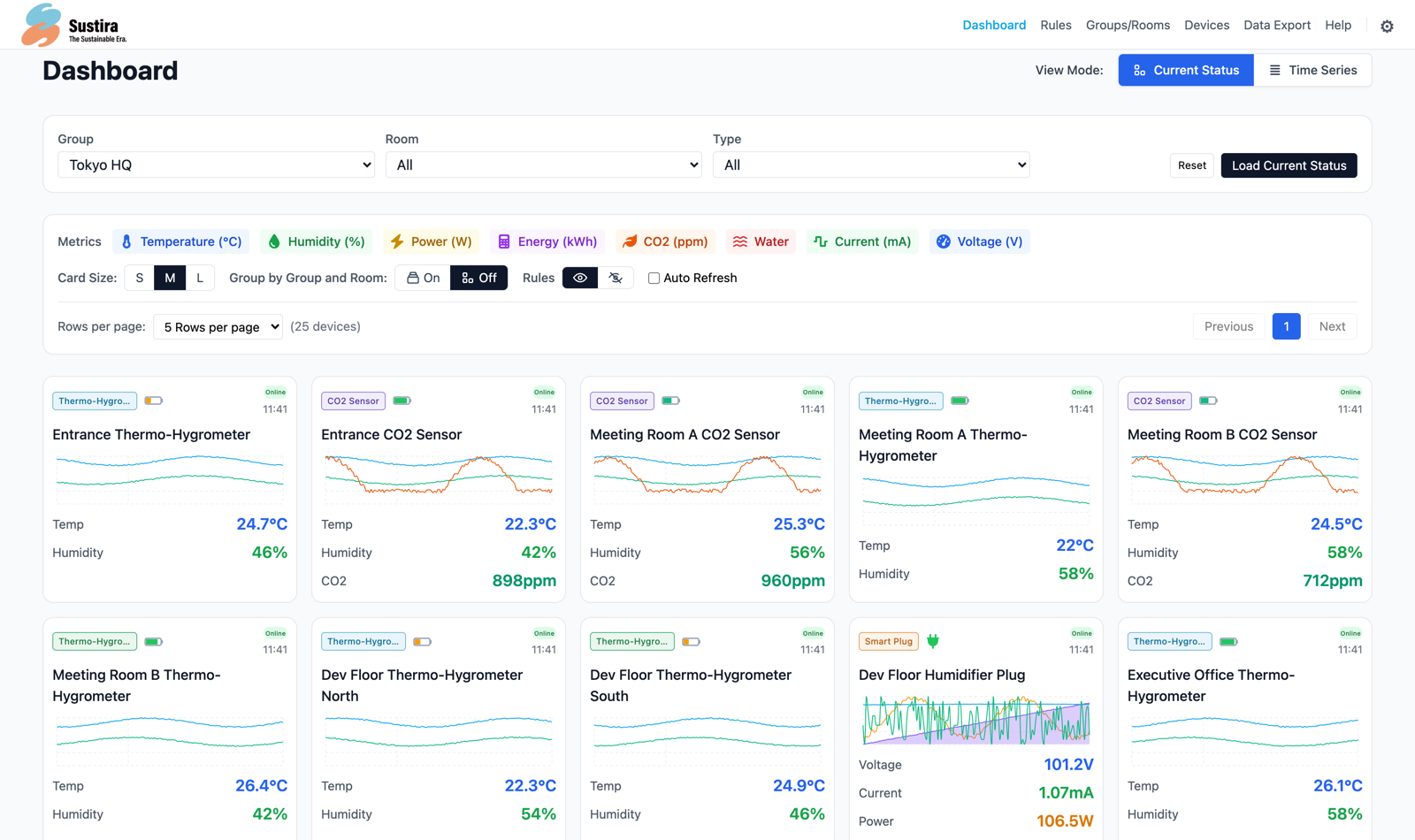
Task: Open the Type dropdown
Action: pyautogui.click(x=871, y=164)
